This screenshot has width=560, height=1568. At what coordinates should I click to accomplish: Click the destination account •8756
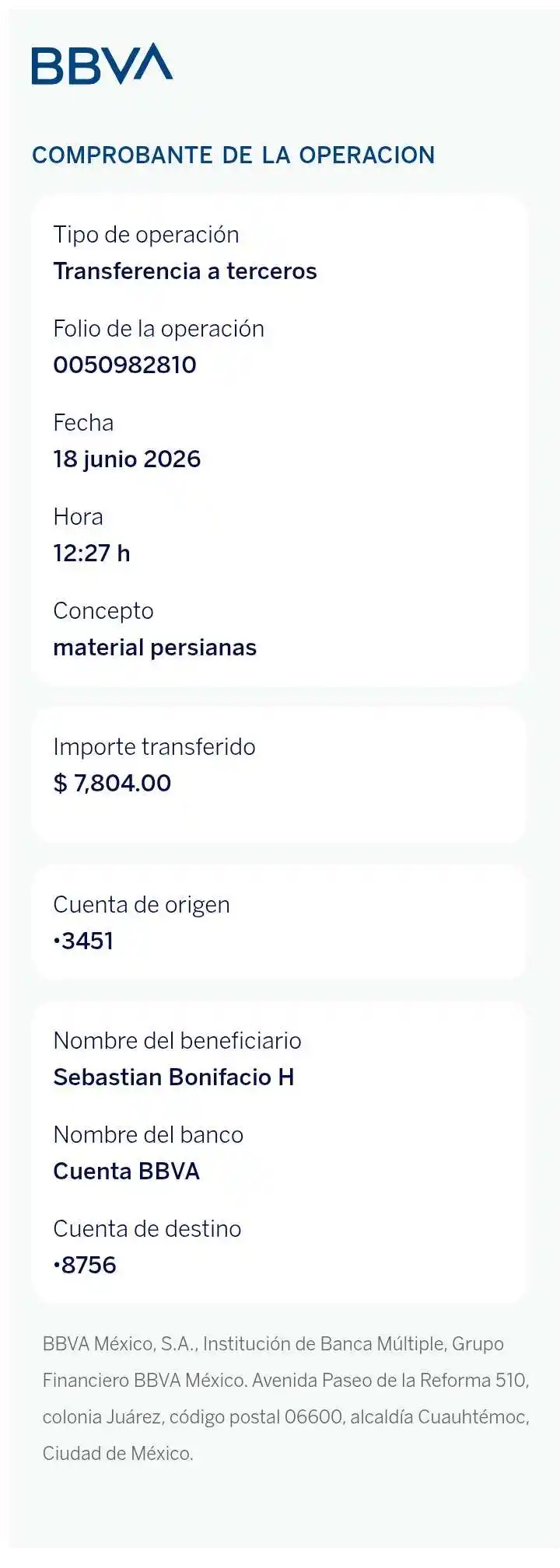(x=85, y=1265)
